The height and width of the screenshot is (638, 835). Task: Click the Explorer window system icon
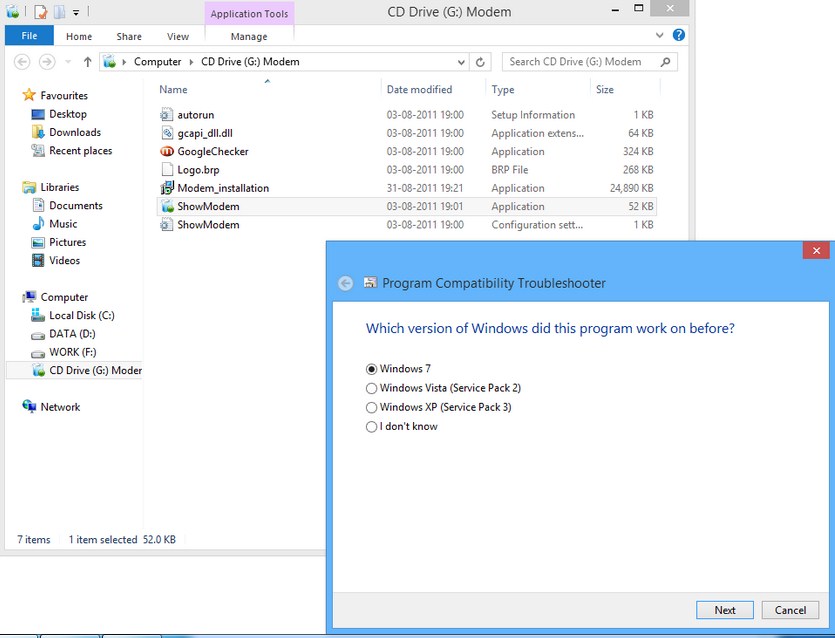tap(13, 11)
